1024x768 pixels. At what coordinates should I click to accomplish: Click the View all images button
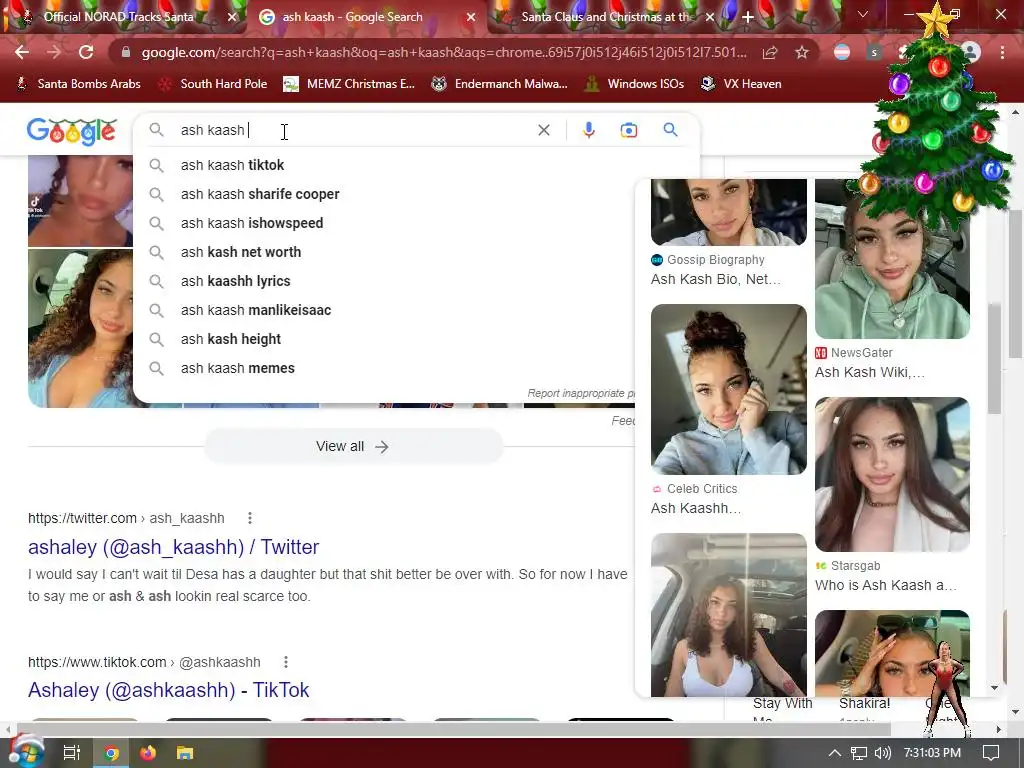point(353,447)
